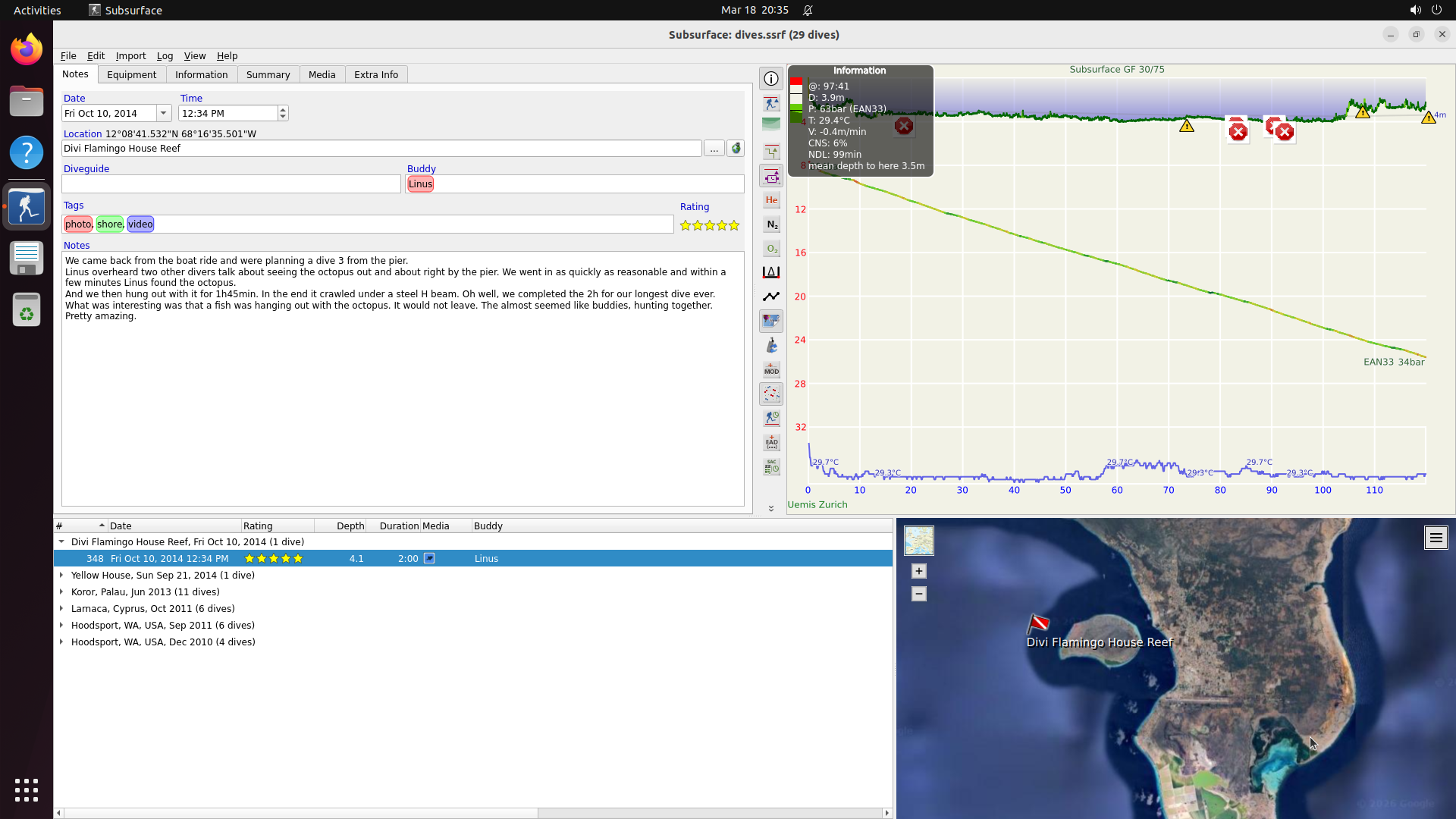Image resolution: width=1456 pixels, height=819 pixels.
Task: Open the map hamburger menu
Action: point(1436,538)
